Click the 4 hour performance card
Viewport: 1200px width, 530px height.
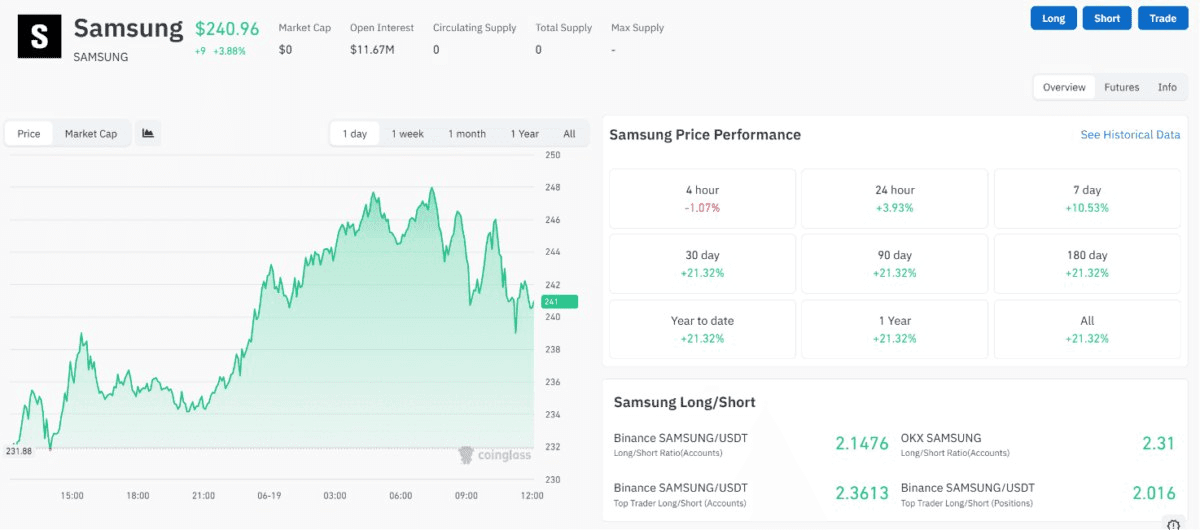703,198
